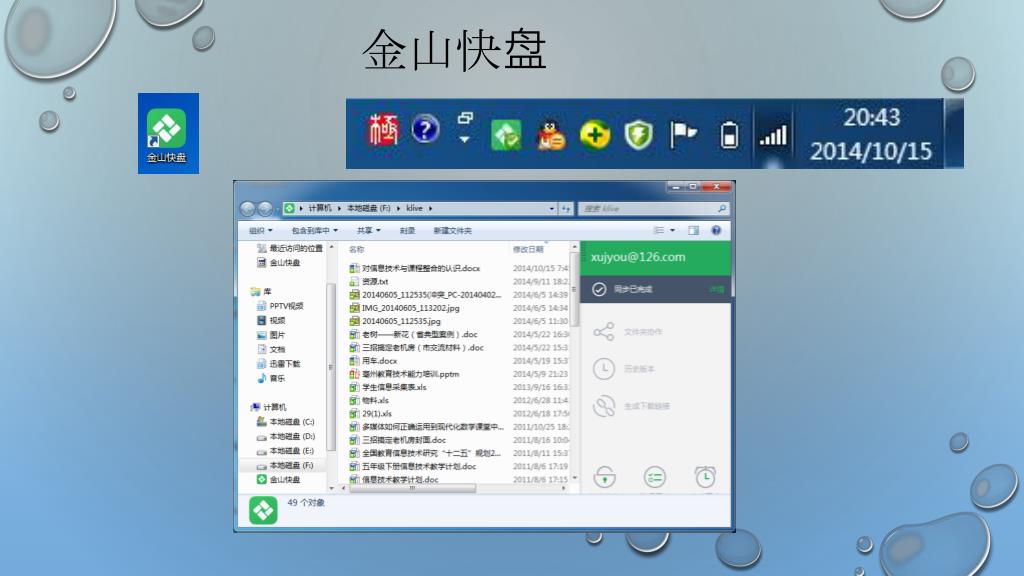This screenshot has width=1024, height=576.
Task: Click the blue question mark tray icon
Action: [x=424, y=129]
